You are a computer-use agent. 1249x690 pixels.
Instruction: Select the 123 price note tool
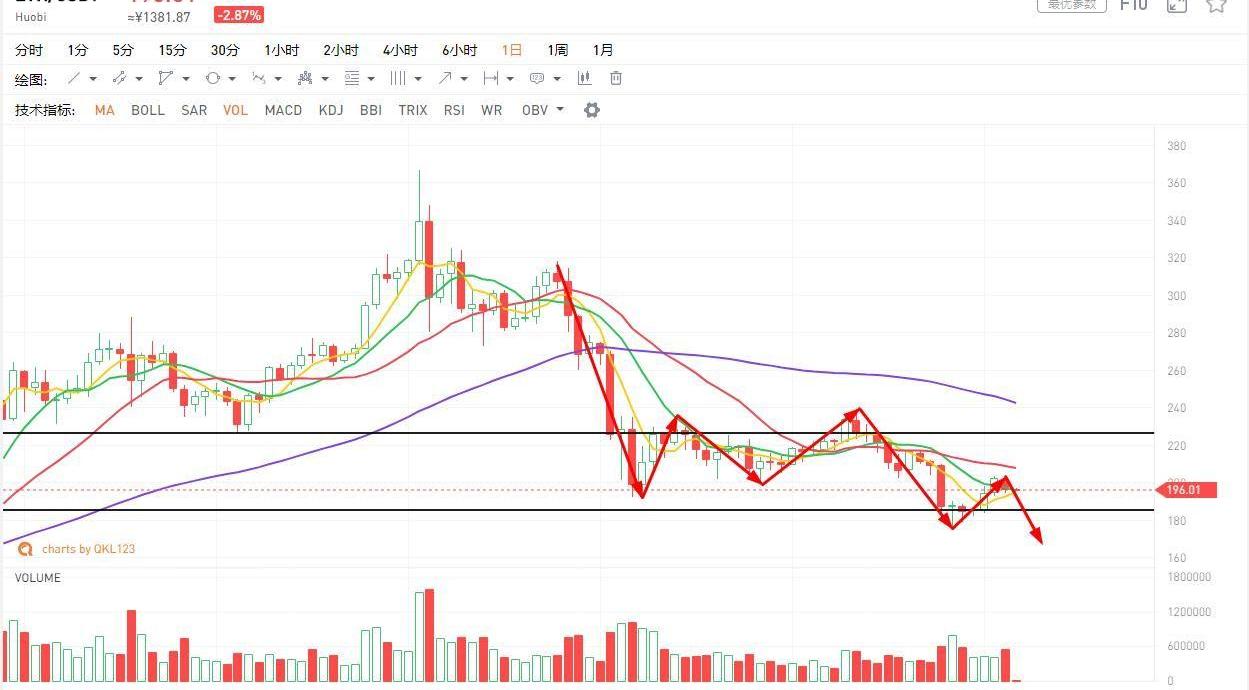click(x=537, y=78)
